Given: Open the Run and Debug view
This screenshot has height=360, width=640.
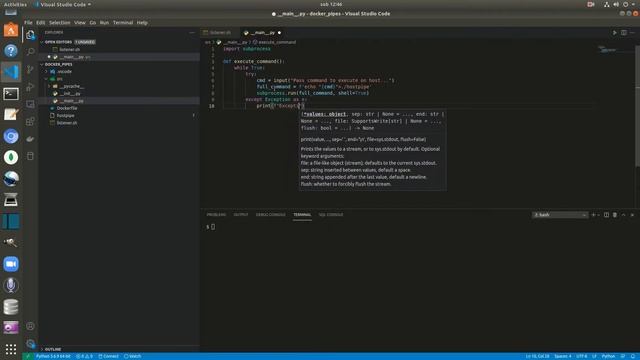Looking at the screenshot, I should [x=30, y=87].
